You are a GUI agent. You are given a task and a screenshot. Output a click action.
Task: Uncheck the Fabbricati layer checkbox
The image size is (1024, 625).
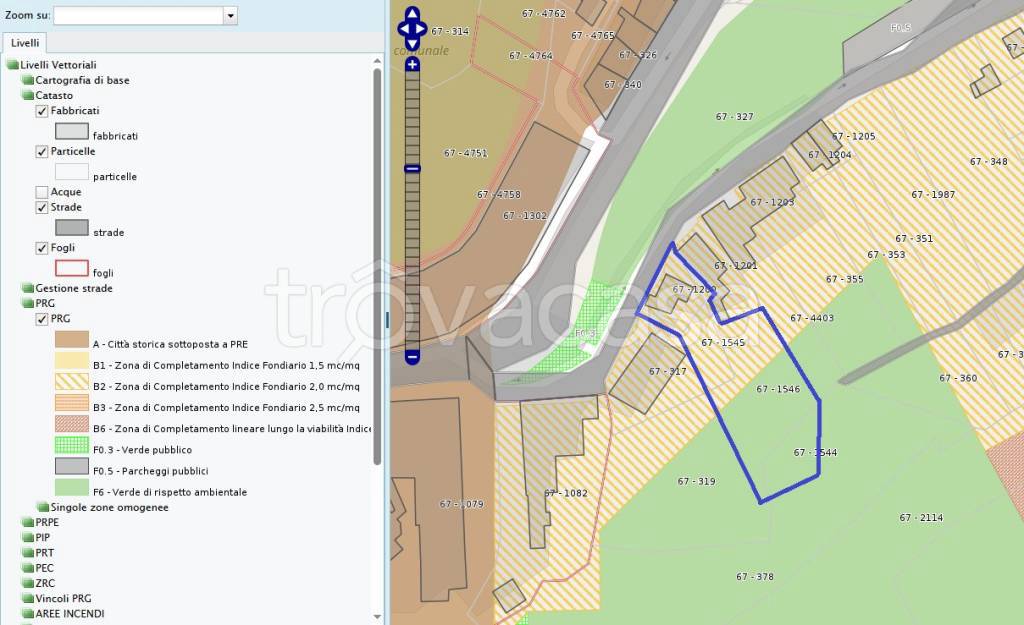[x=42, y=111]
